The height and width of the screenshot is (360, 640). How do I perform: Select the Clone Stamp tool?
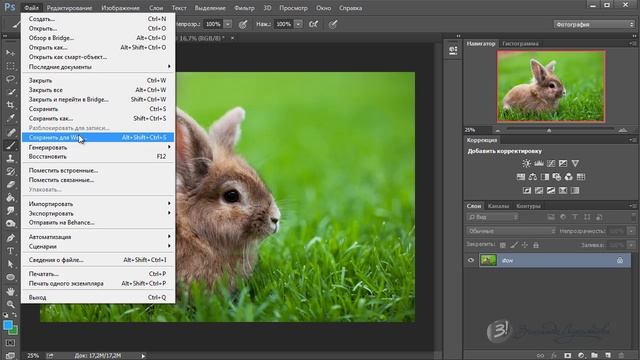(x=10, y=158)
